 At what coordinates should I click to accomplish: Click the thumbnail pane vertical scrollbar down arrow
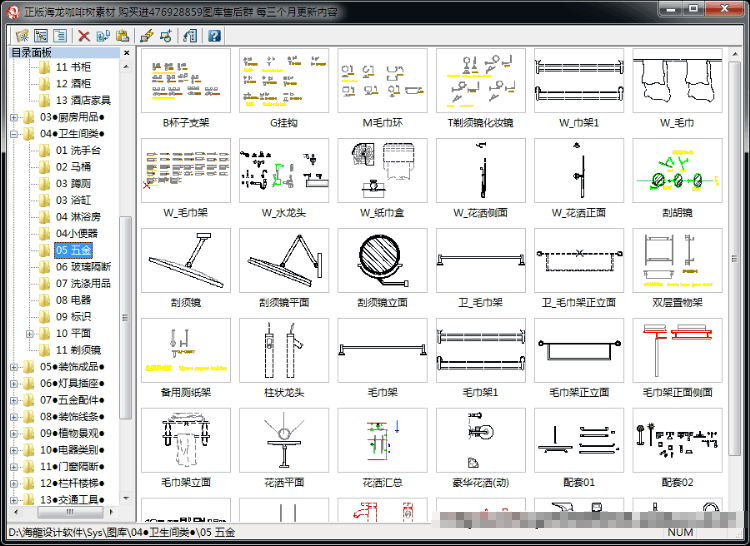point(735,516)
